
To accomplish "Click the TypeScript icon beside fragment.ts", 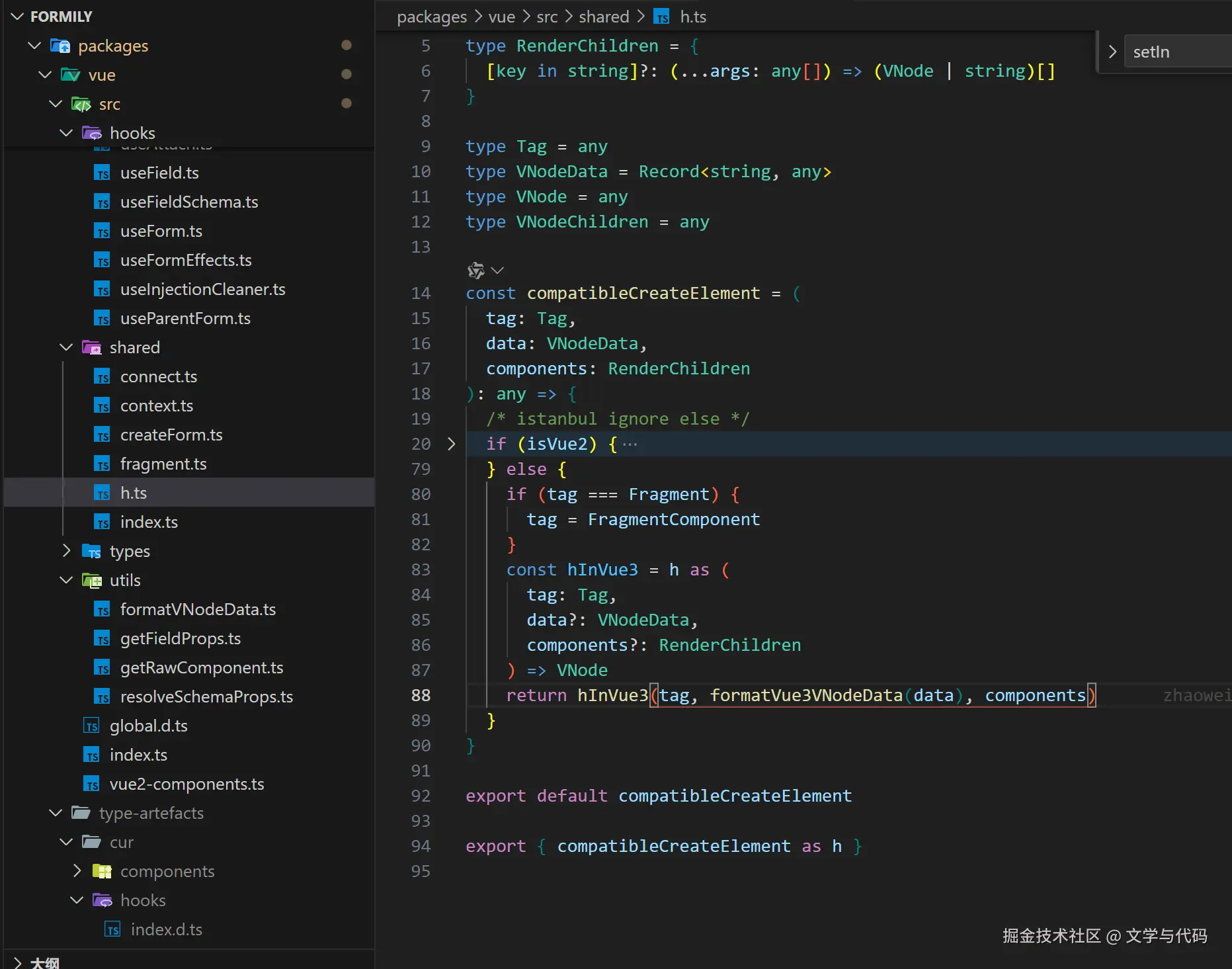I will click(x=103, y=464).
